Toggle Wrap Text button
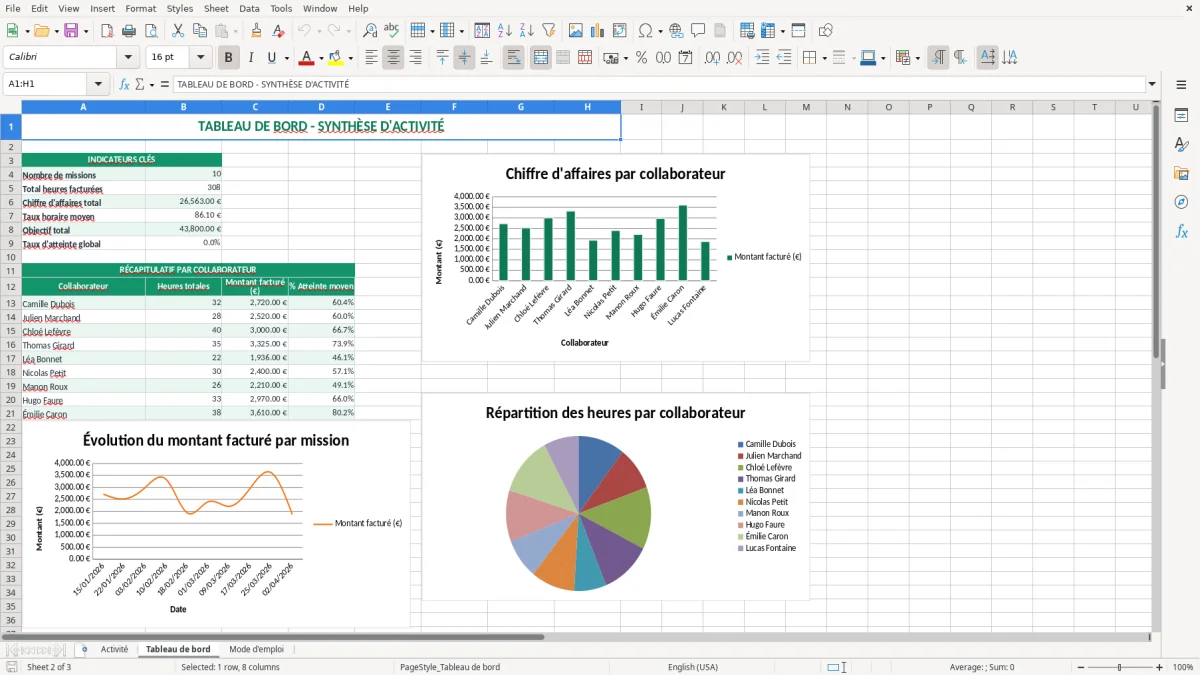Screen dimensions: 1200x675 [514, 58]
